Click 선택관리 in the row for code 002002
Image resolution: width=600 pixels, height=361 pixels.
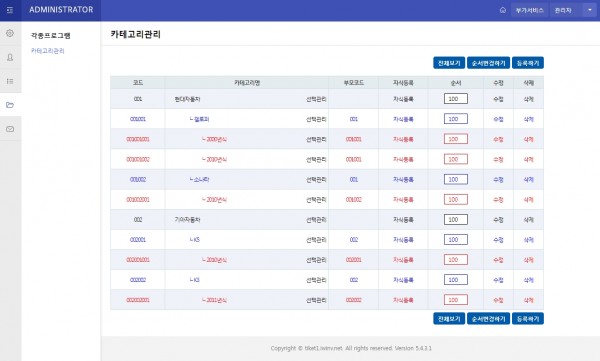point(316,280)
